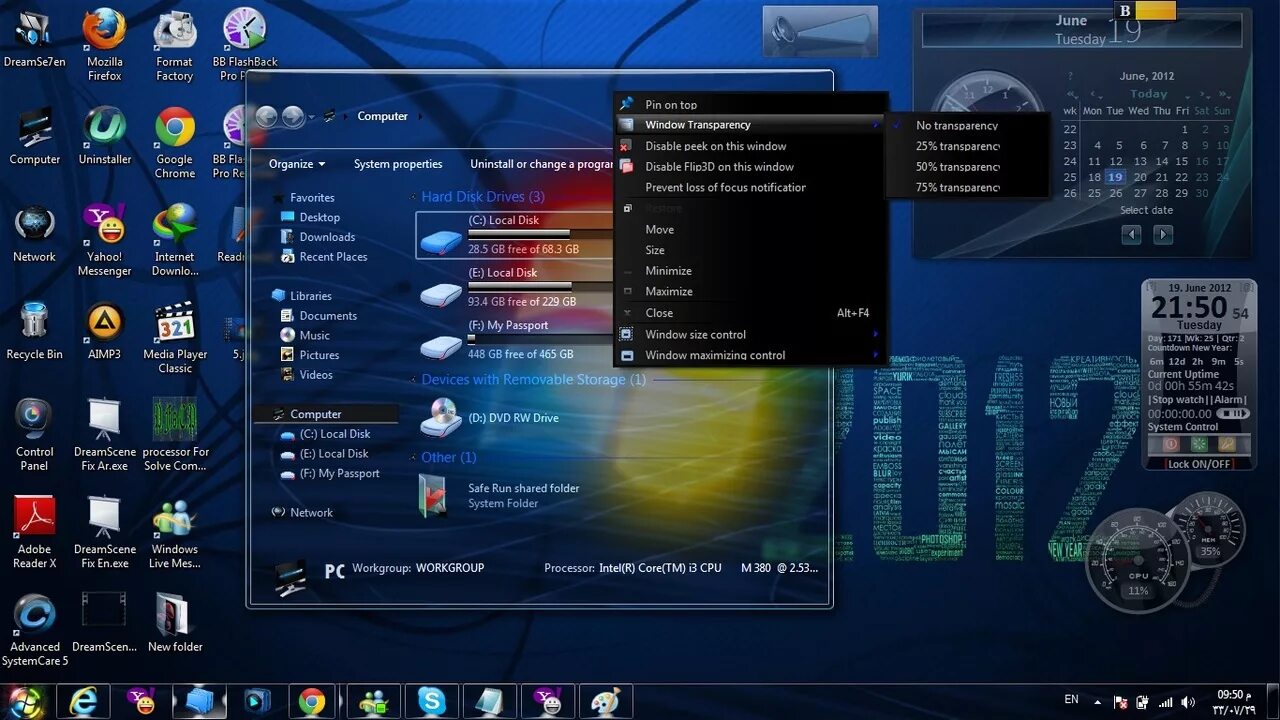Click the Forward arrow in the Computer window
This screenshot has height=720, width=1280.
coord(293,117)
